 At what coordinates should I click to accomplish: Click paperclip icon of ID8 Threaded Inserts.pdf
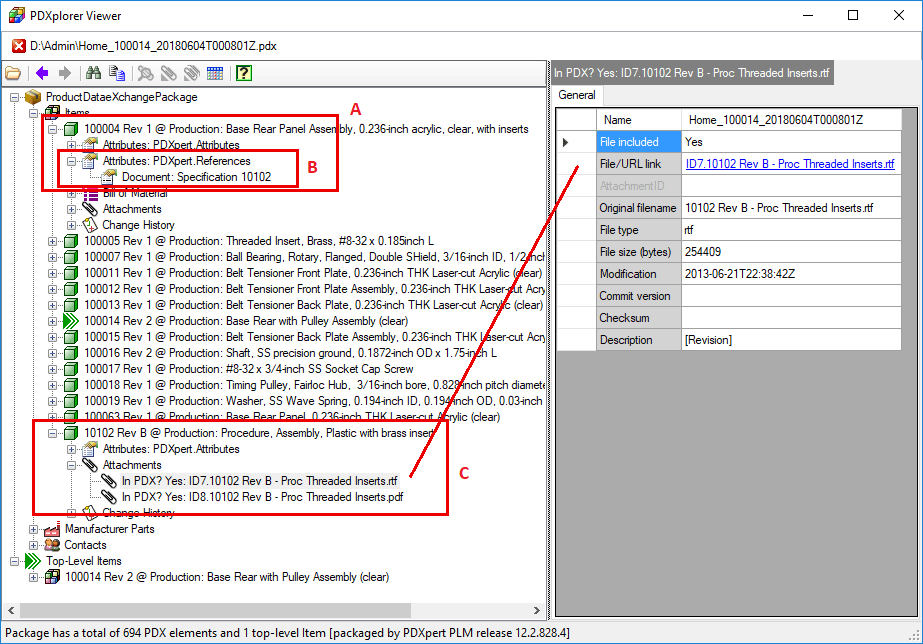[109, 496]
